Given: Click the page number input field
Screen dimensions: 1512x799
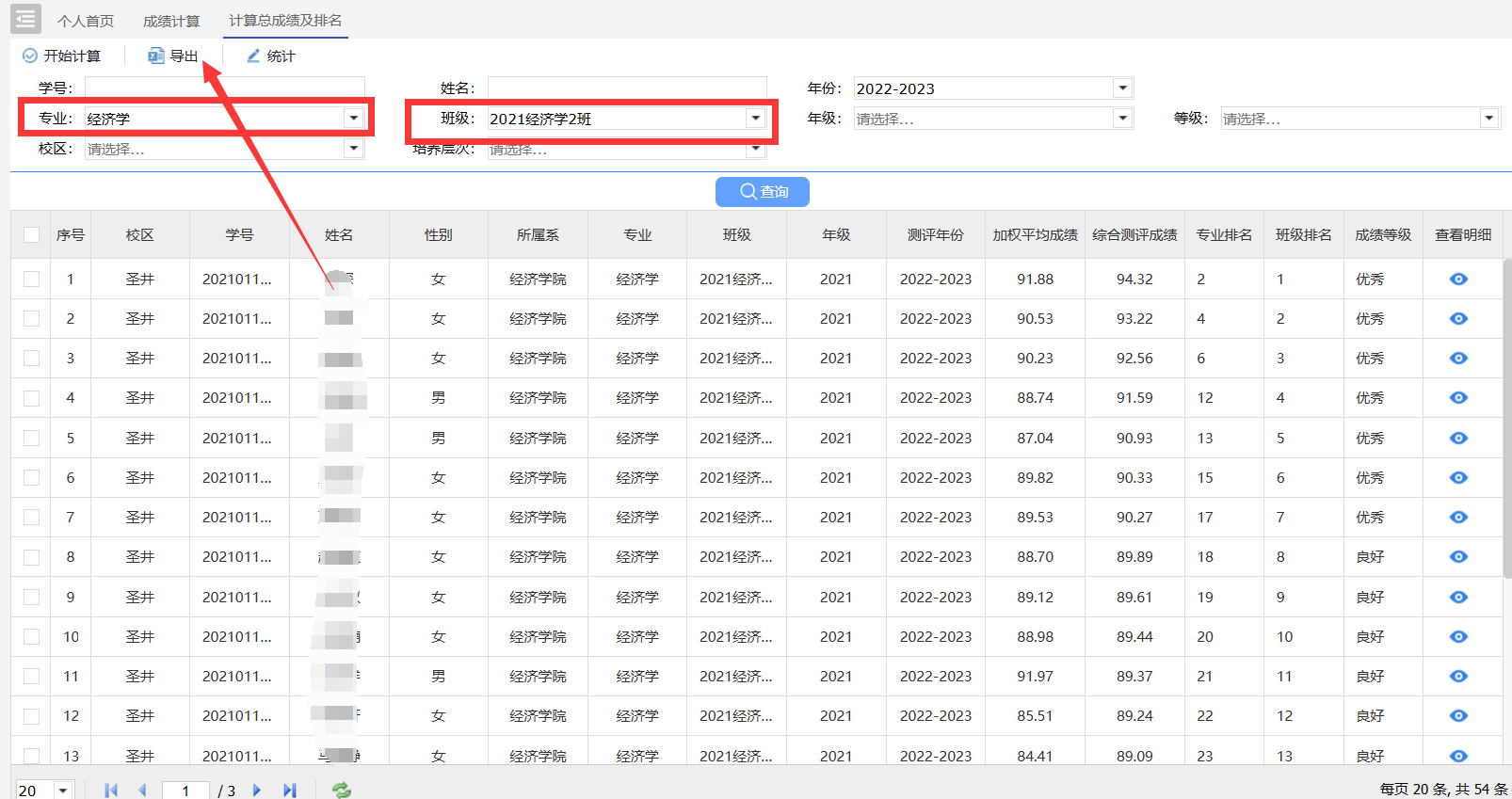Looking at the screenshot, I should (185, 791).
